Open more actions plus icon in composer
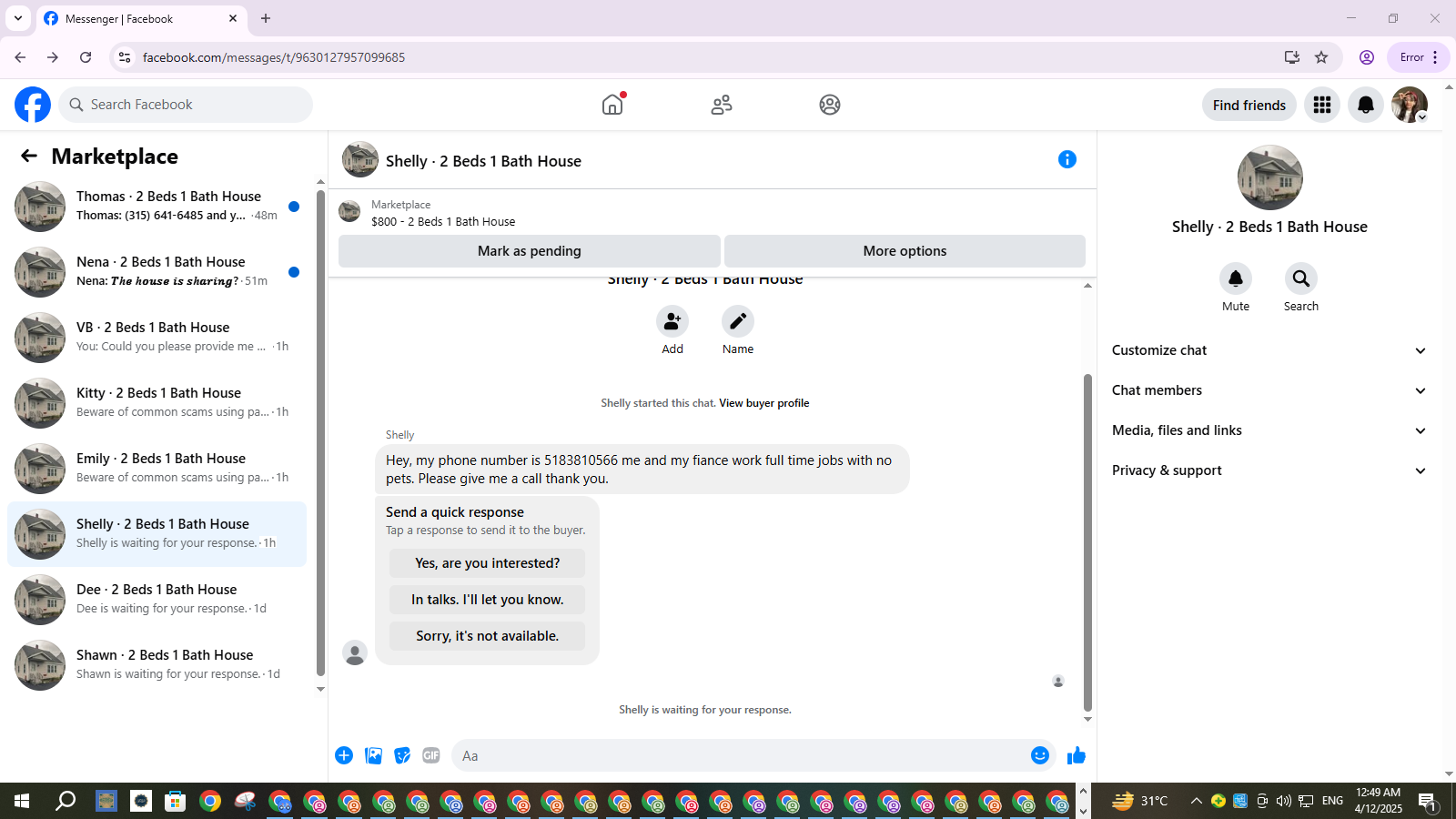 (x=344, y=755)
